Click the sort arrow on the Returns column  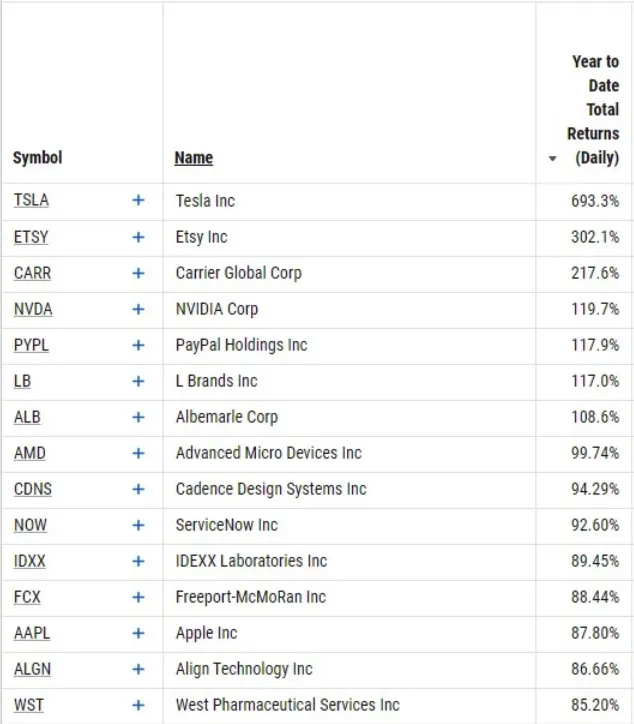click(553, 159)
